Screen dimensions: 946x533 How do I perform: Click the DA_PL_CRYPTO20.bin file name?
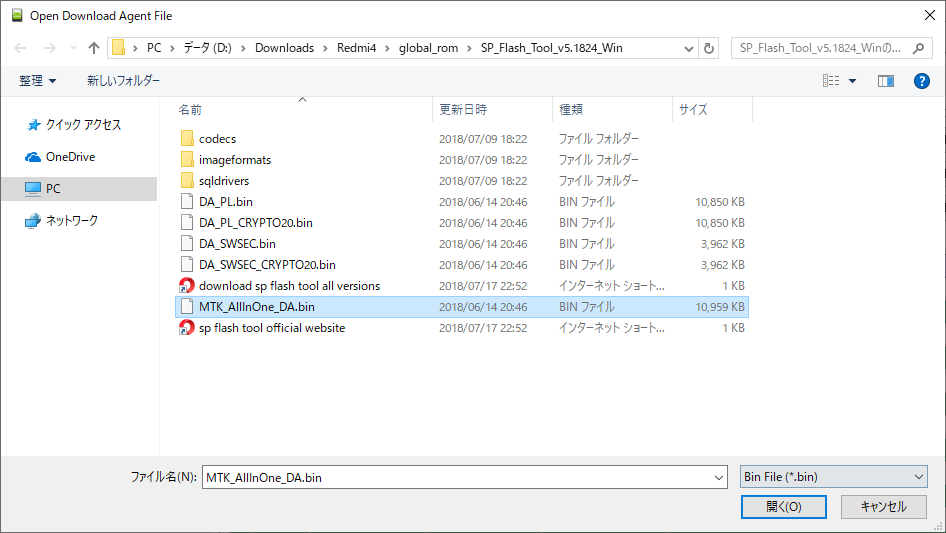point(256,223)
